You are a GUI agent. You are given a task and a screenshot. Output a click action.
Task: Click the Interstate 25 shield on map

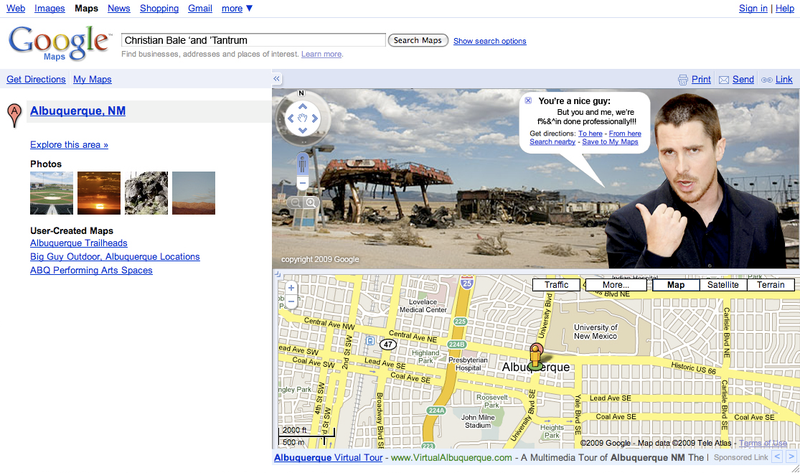[x=466, y=282]
